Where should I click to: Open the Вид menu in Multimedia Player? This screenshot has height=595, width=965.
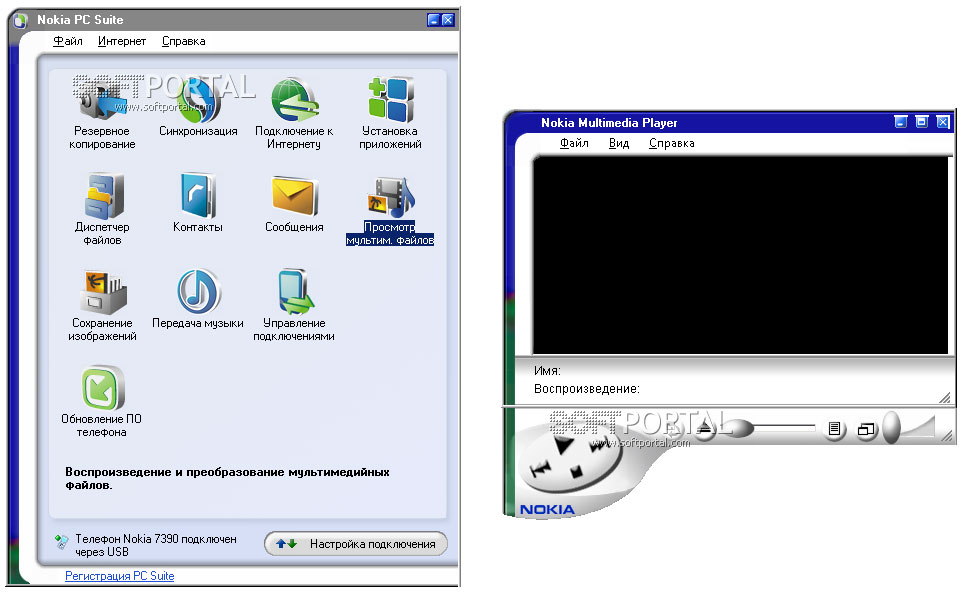pyautogui.click(x=619, y=143)
